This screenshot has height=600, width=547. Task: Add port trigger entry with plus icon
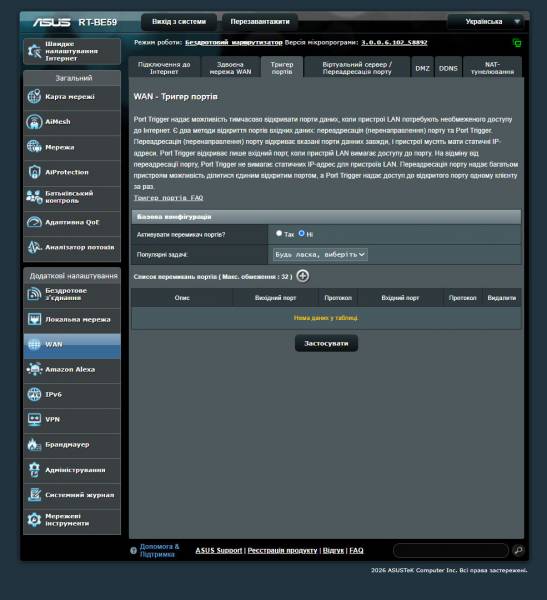tap(303, 276)
